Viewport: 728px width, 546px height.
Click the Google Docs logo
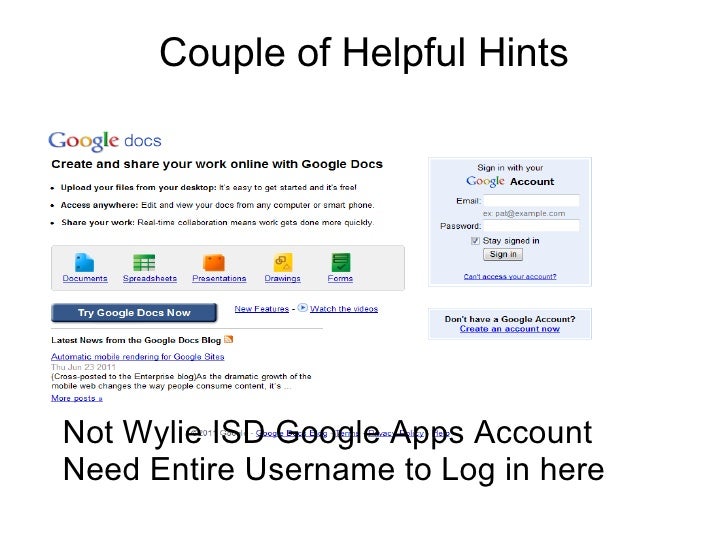(105, 141)
